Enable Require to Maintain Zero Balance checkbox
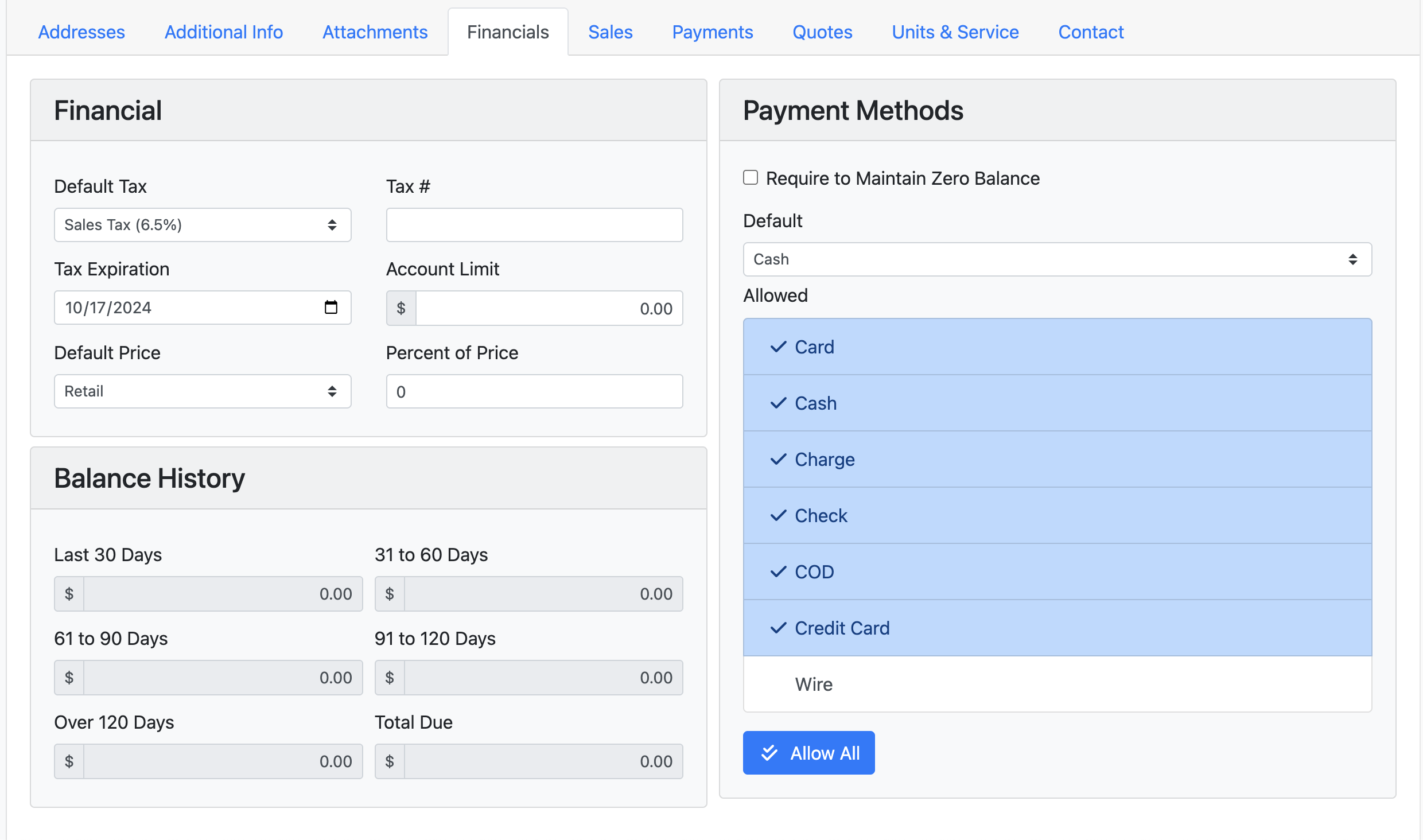This screenshot has width=1423, height=840. tap(751, 178)
